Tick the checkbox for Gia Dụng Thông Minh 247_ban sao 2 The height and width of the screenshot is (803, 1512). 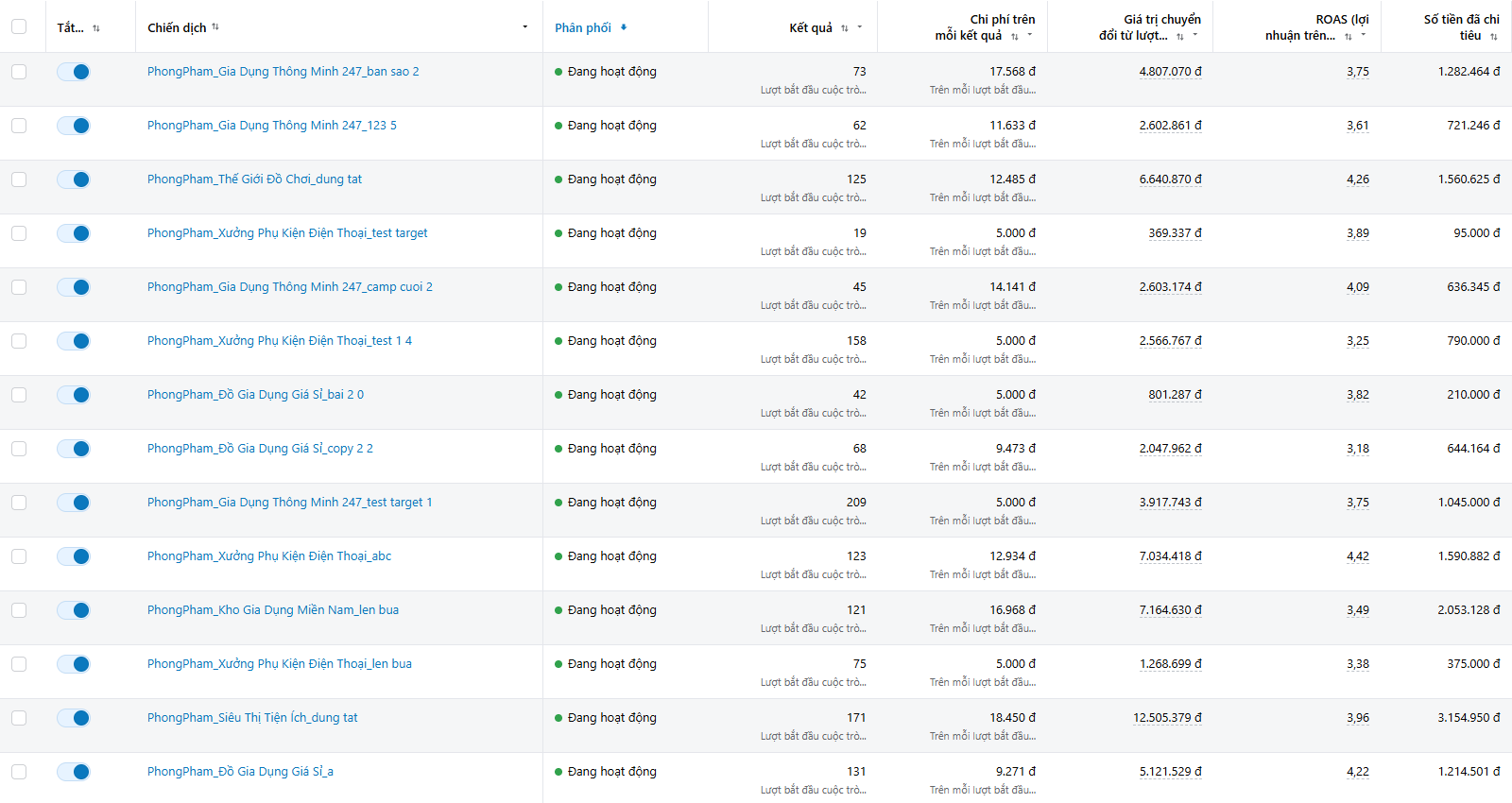click(19, 72)
